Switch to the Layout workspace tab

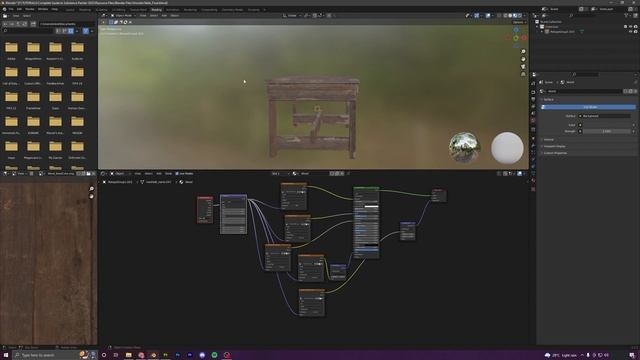point(70,9)
